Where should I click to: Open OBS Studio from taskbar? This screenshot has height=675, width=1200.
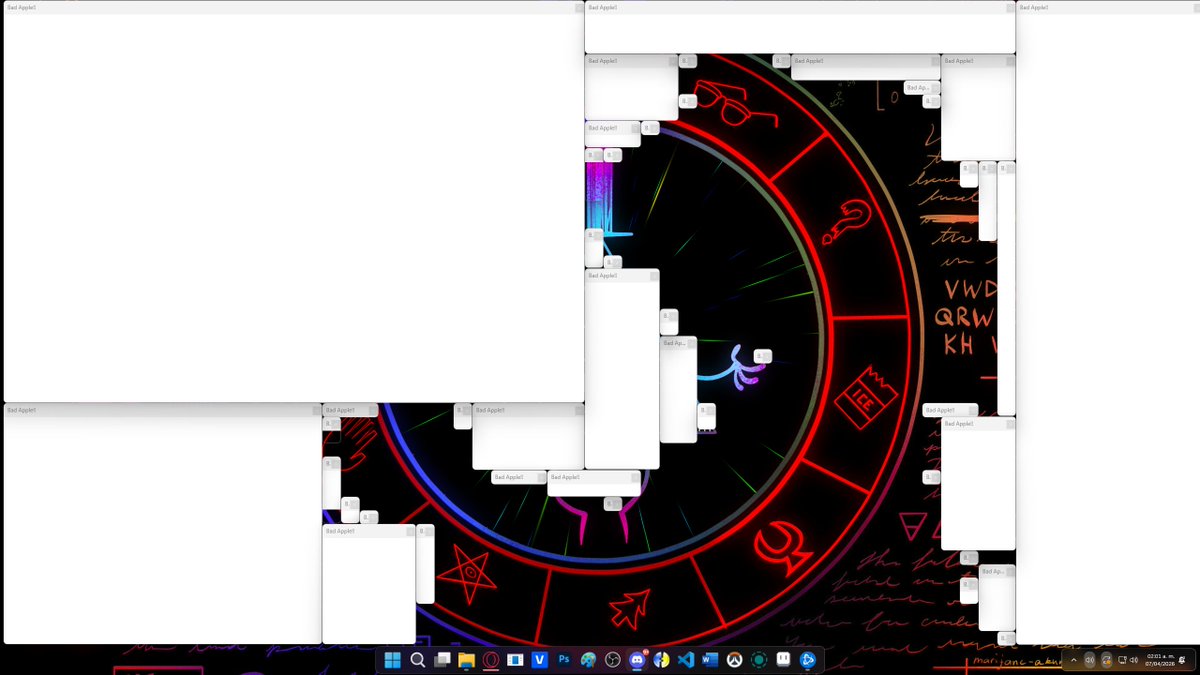pyautogui.click(x=612, y=660)
